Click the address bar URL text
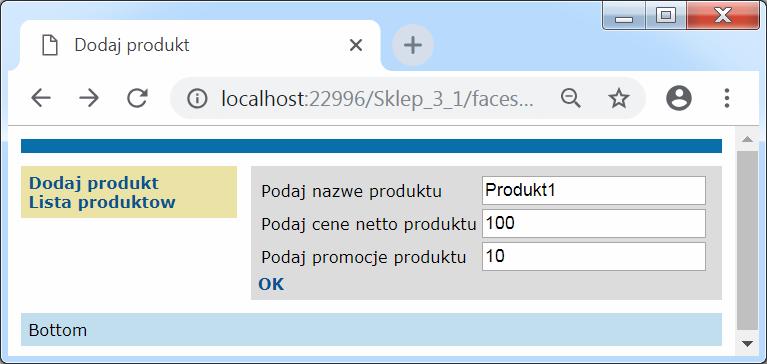767x364 pixels. [x=377, y=99]
